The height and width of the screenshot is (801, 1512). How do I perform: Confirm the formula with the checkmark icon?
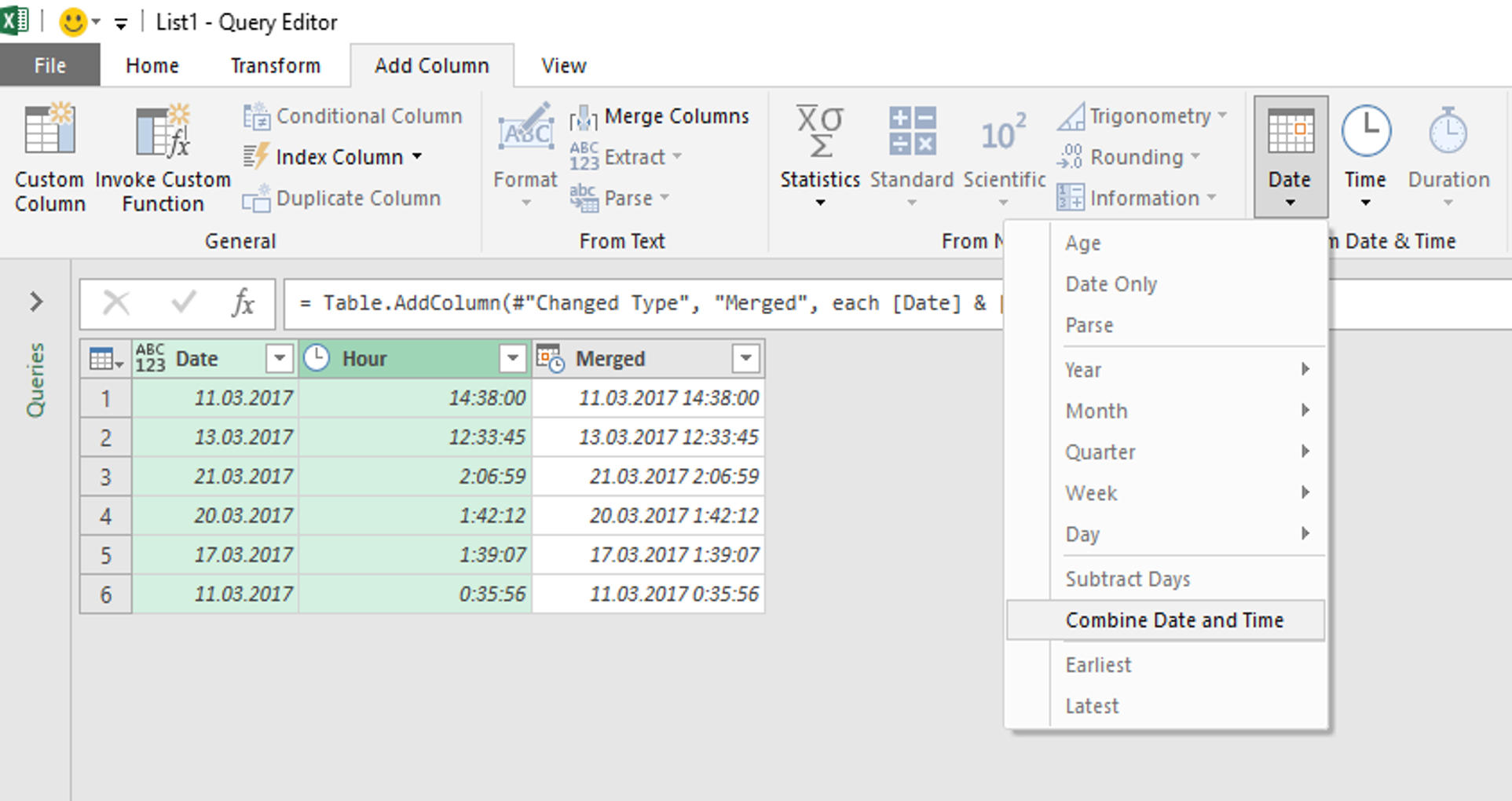[183, 302]
